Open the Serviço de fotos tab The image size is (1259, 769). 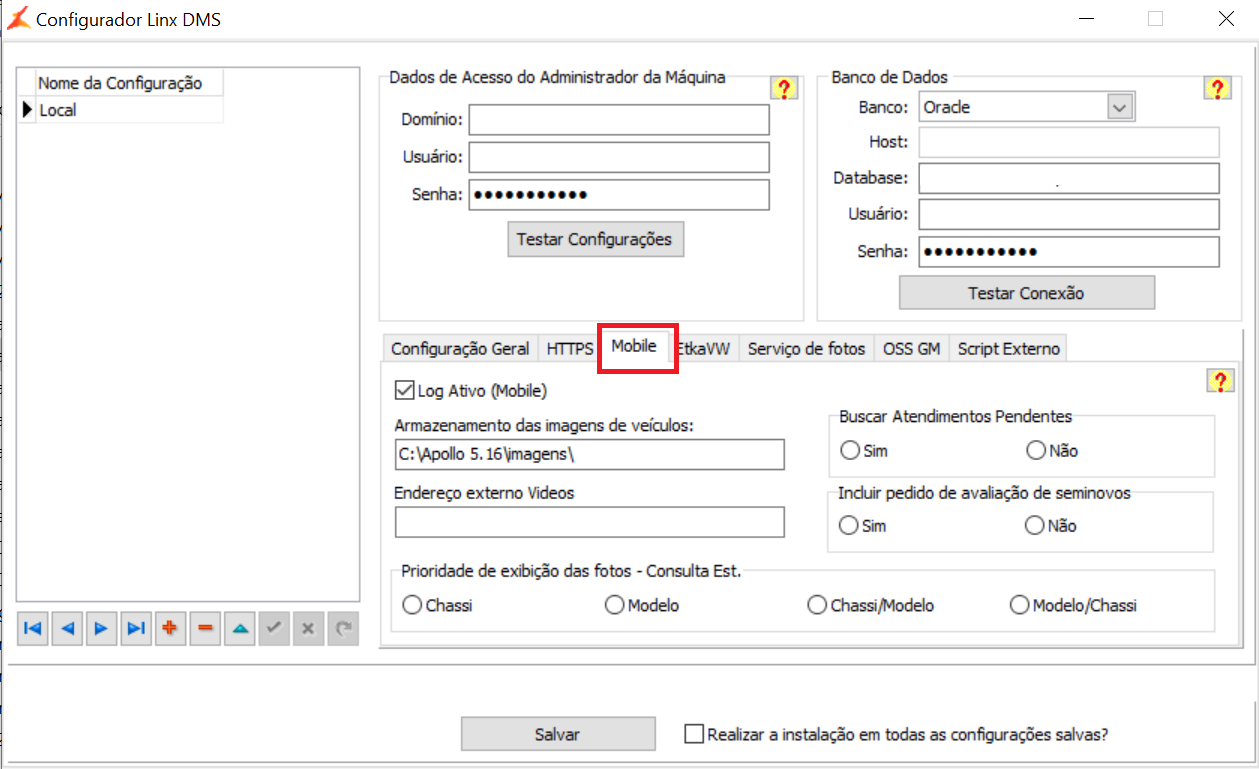[x=806, y=349]
